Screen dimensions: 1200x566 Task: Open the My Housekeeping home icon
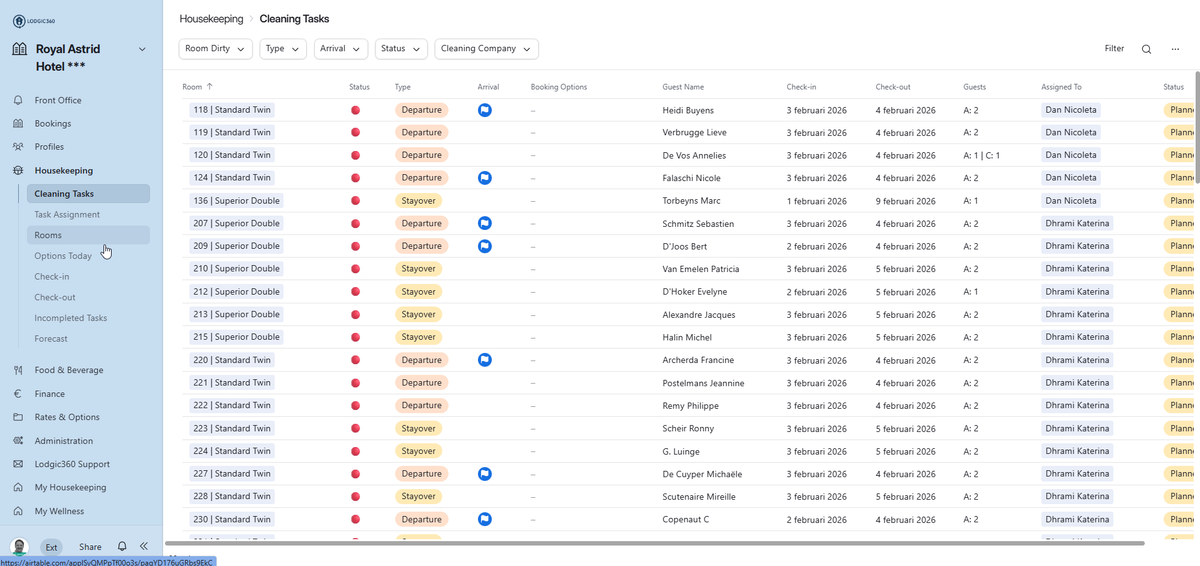pos(18,488)
